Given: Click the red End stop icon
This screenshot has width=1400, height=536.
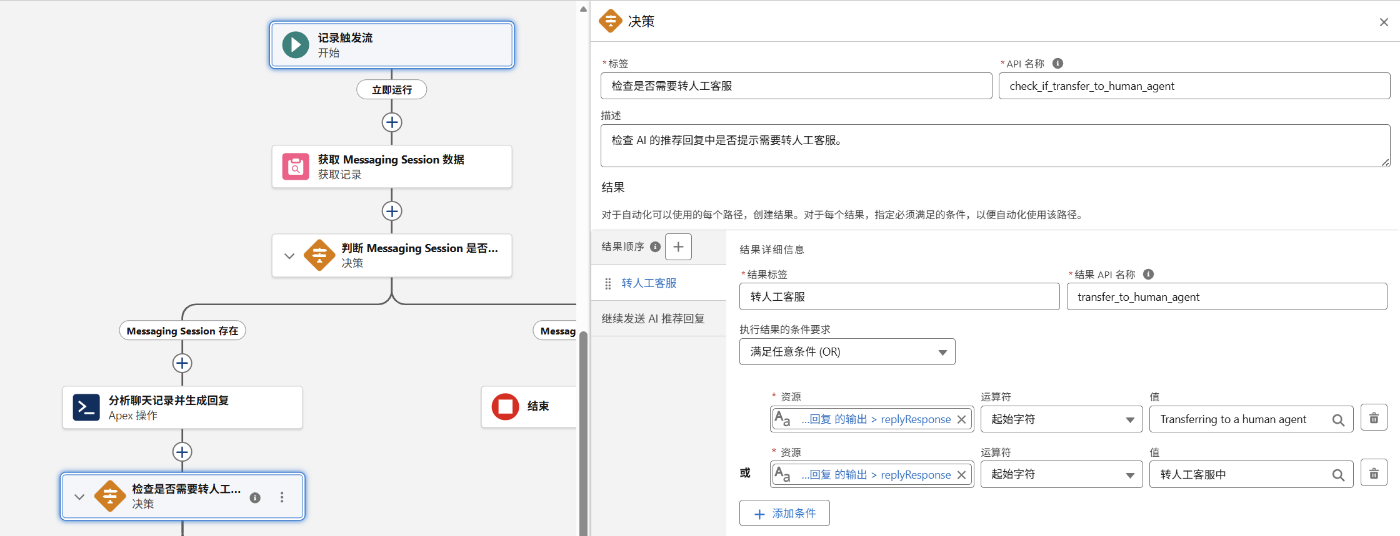Looking at the screenshot, I should pos(505,406).
